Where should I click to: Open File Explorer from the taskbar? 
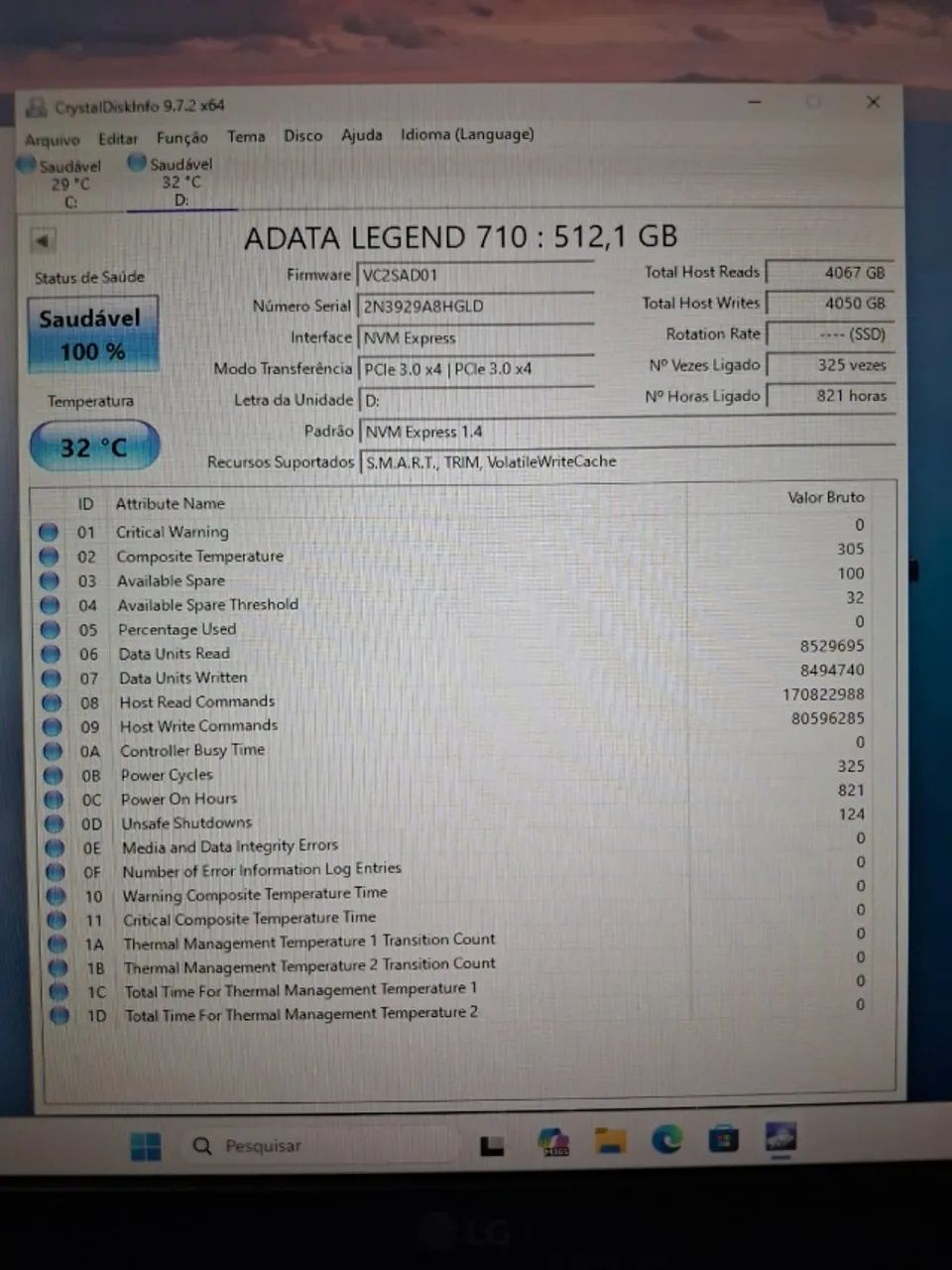(611, 1142)
